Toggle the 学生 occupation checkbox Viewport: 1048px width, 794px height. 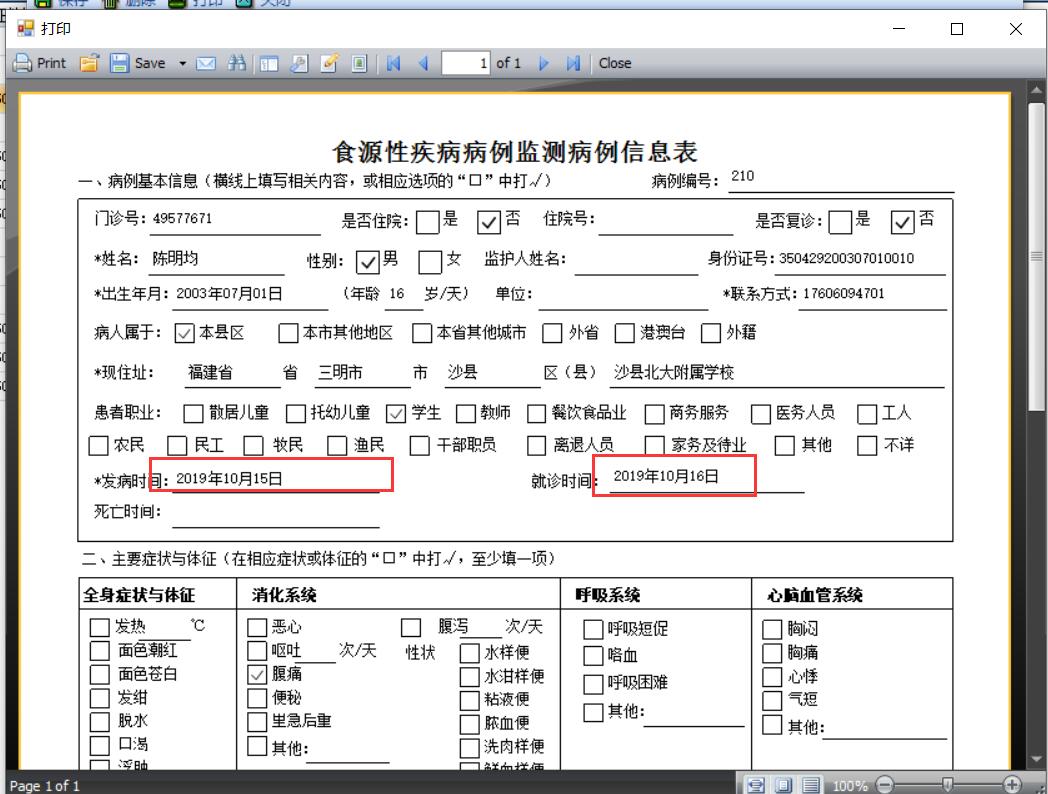tap(396, 414)
